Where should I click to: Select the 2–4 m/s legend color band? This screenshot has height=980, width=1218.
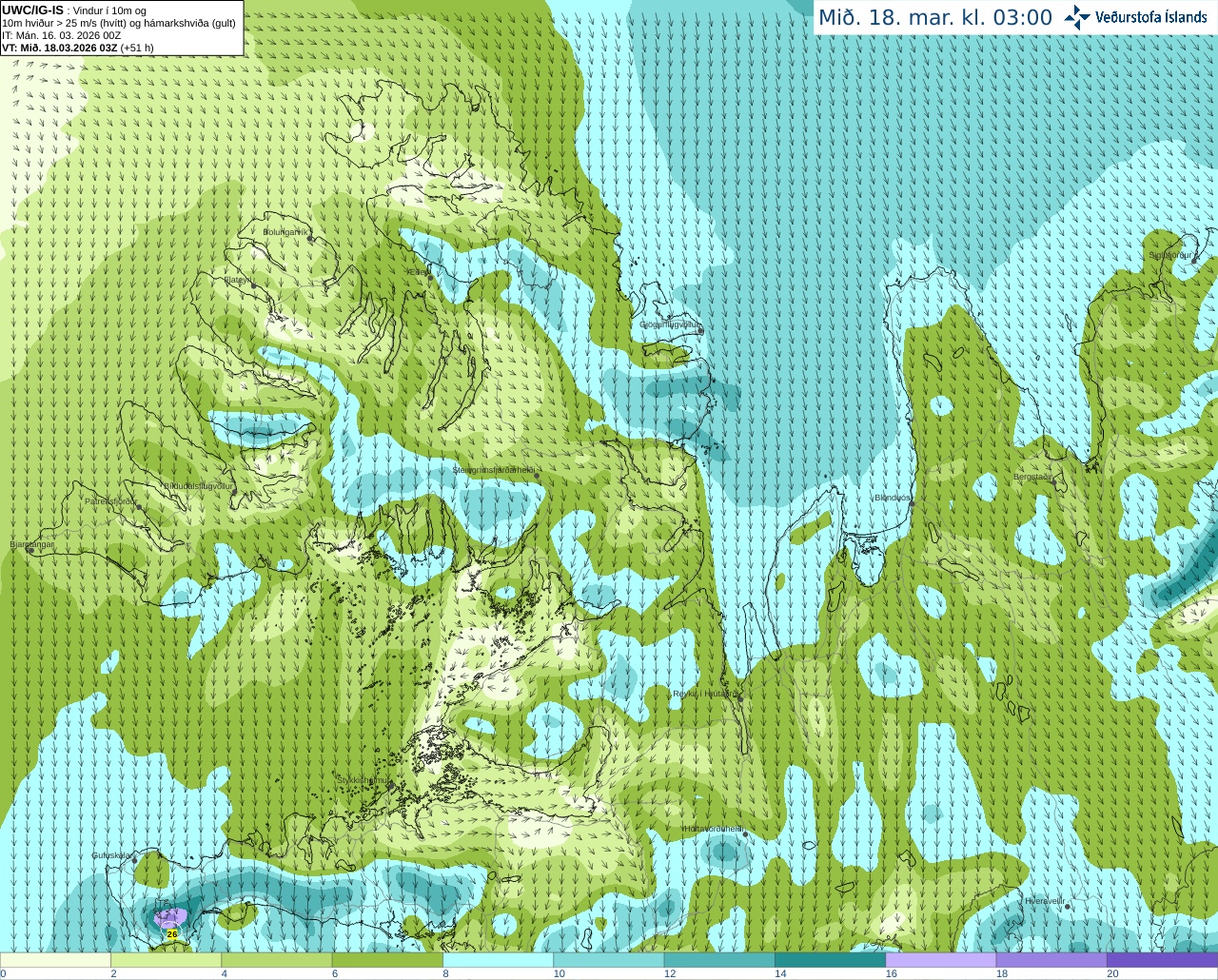tap(166, 960)
